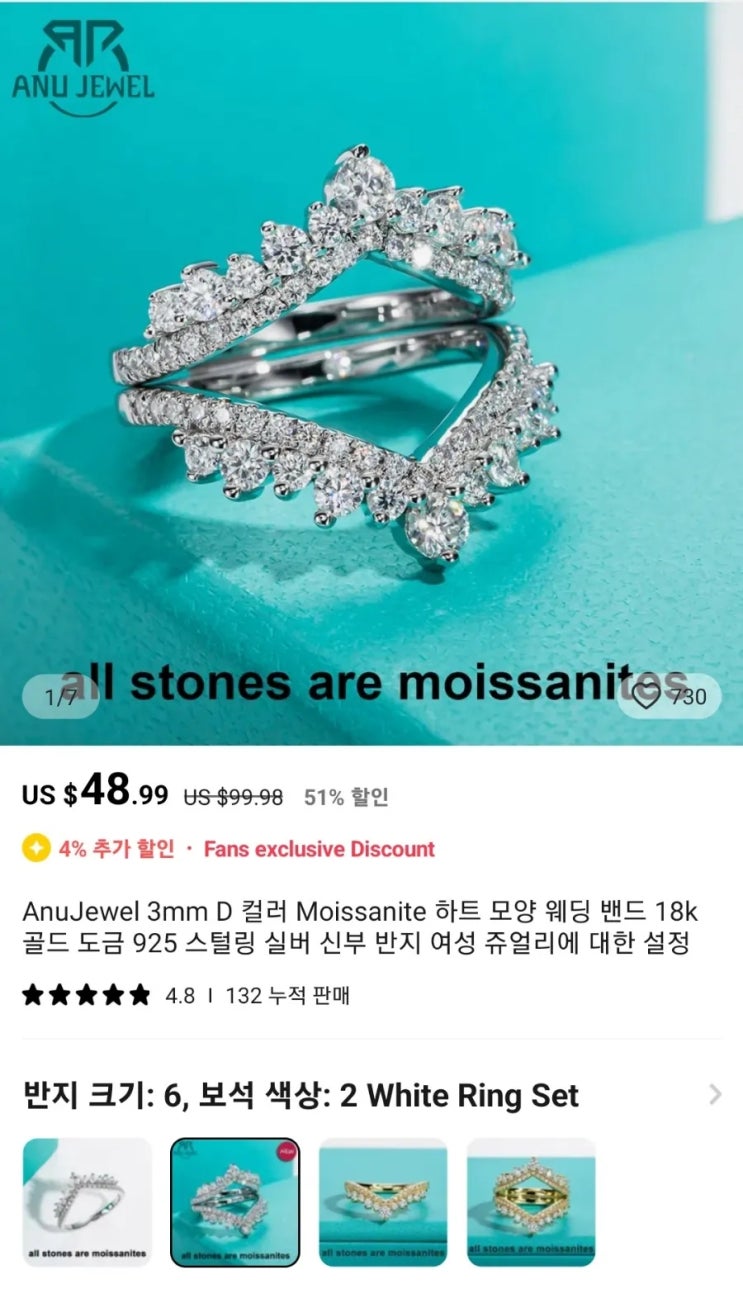Image resolution: width=743 pixels, height=1289 pixels.
Task: Open the AnuJewel product title text
Action: [359, 927]
